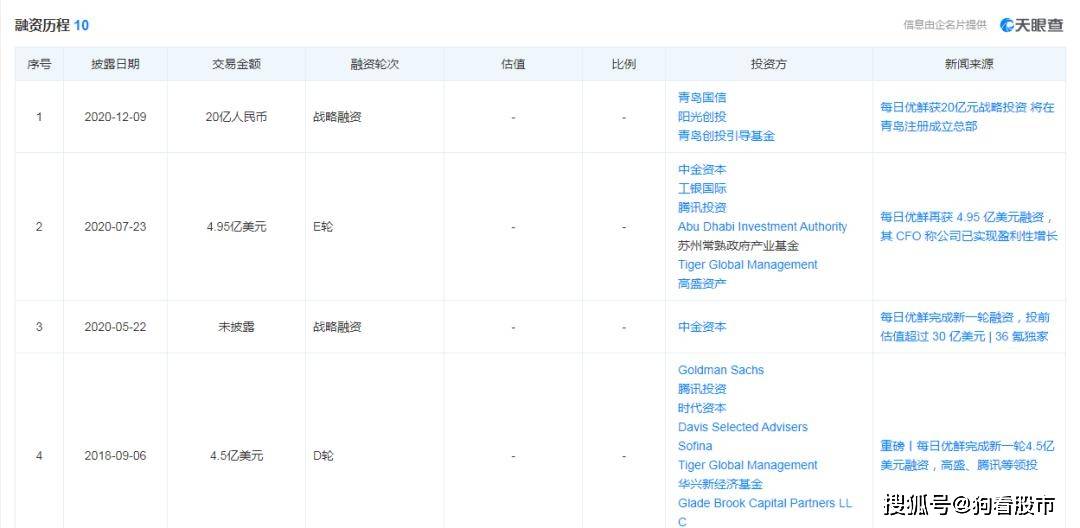Open the 青岛创投引导基金 investor link
The width and height of the screenshot is (1080, 528).
pos(726,136)
